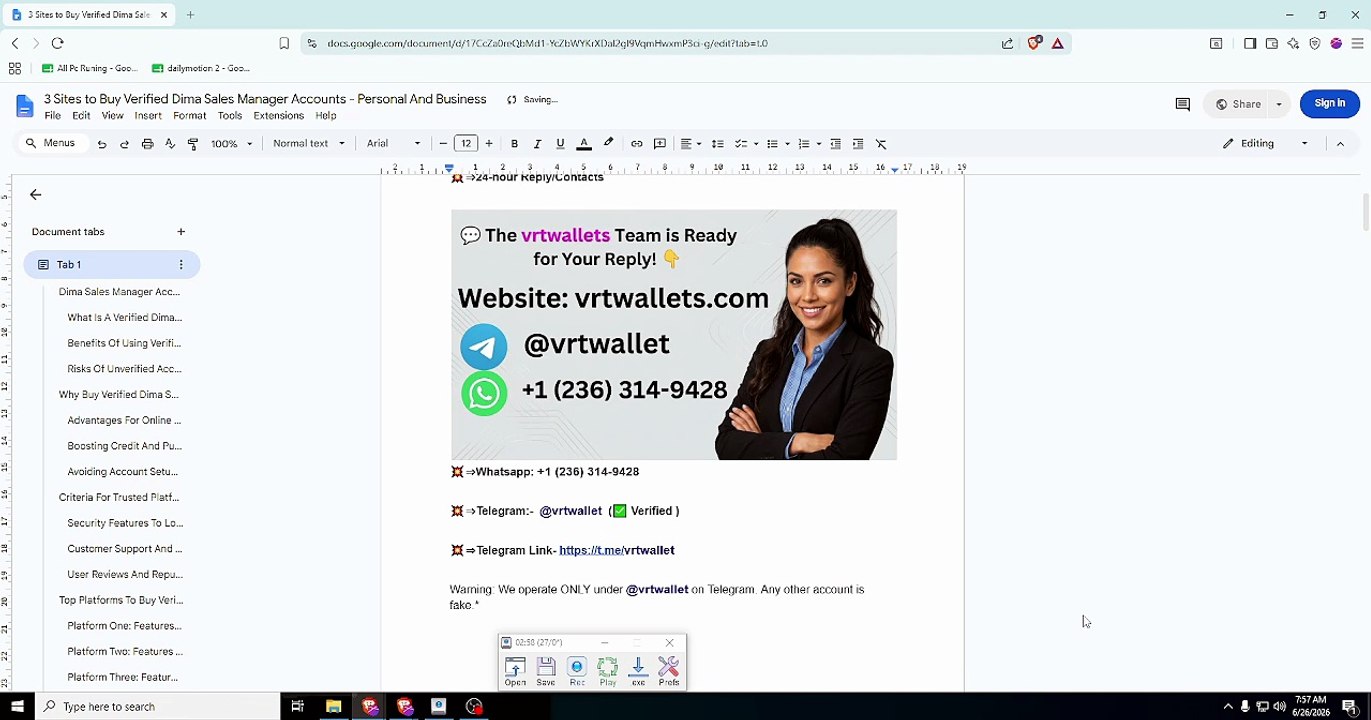Add a new document tab
Viewport: 1371px width, 720px height.
point(181,232)
